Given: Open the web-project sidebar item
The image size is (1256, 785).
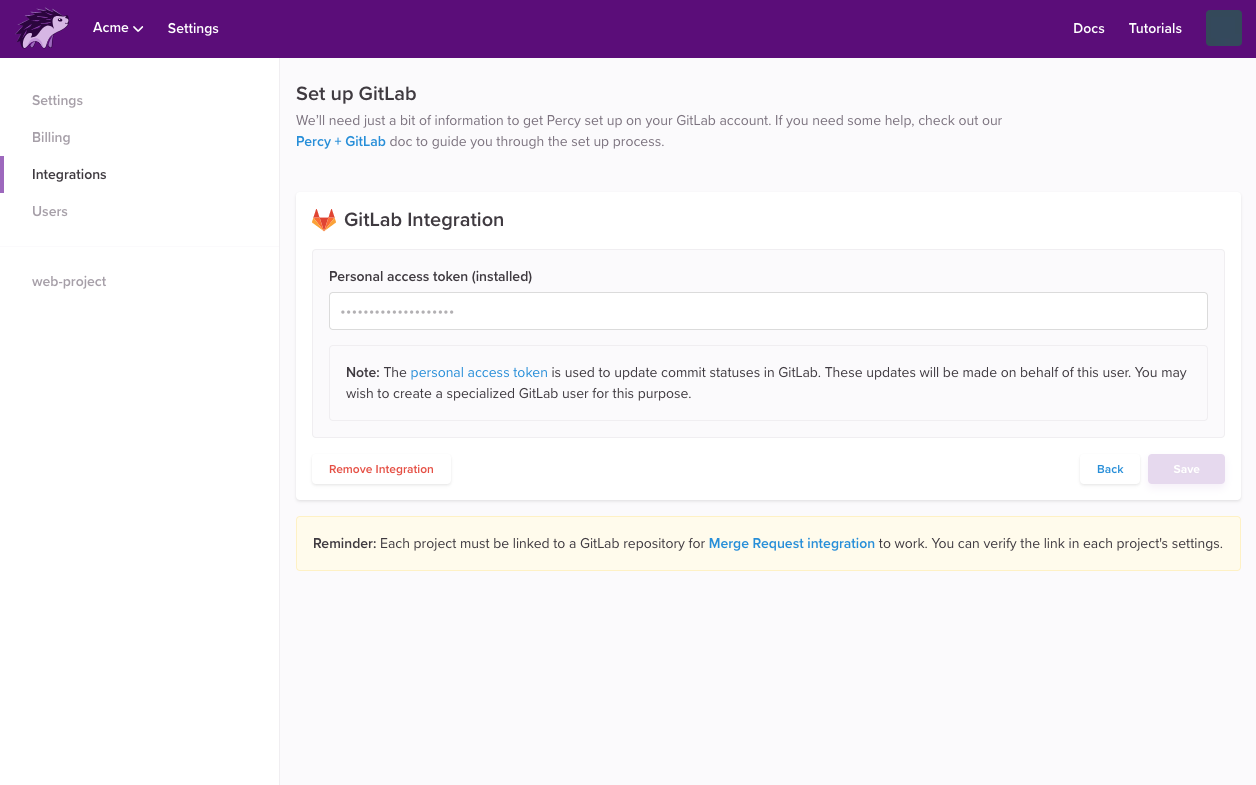Looking at the screenshot, I should pos(69,281).
